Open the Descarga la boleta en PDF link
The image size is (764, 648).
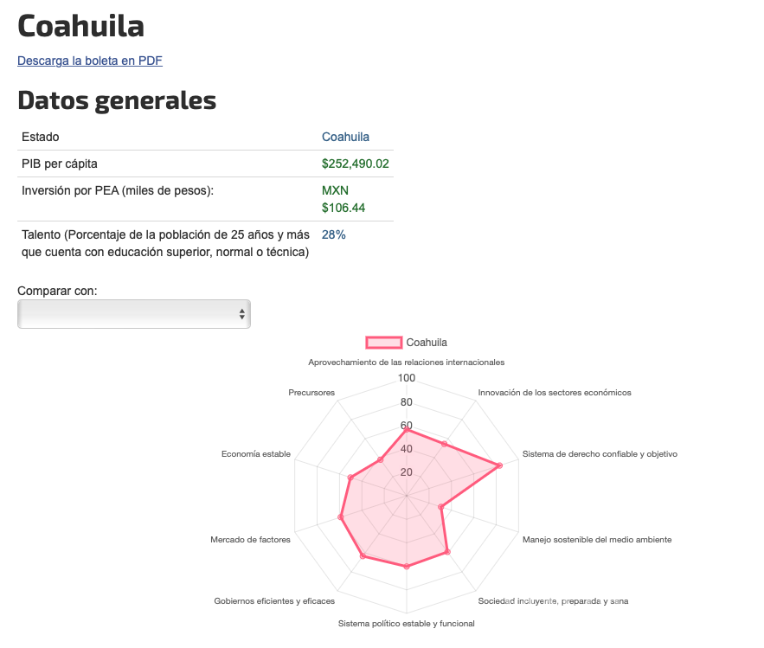89,61
